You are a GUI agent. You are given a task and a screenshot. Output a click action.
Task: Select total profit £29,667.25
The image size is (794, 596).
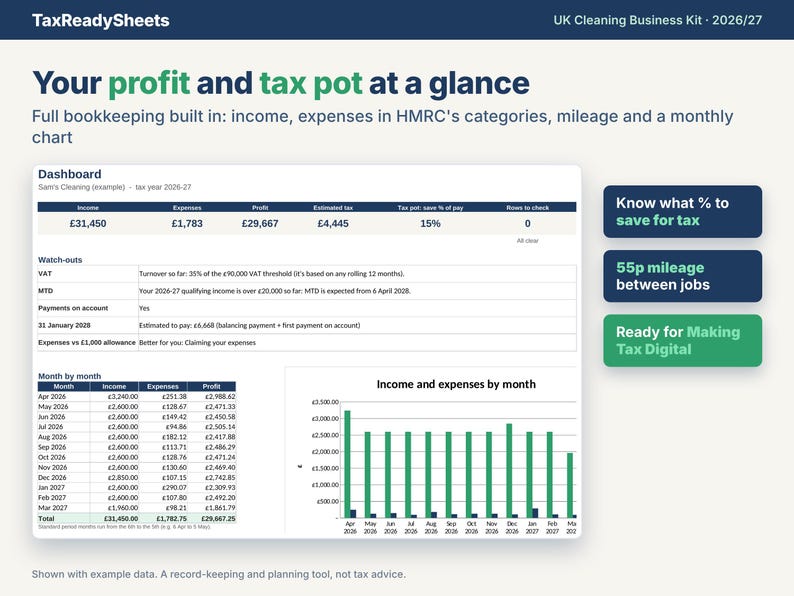(218, 519)
